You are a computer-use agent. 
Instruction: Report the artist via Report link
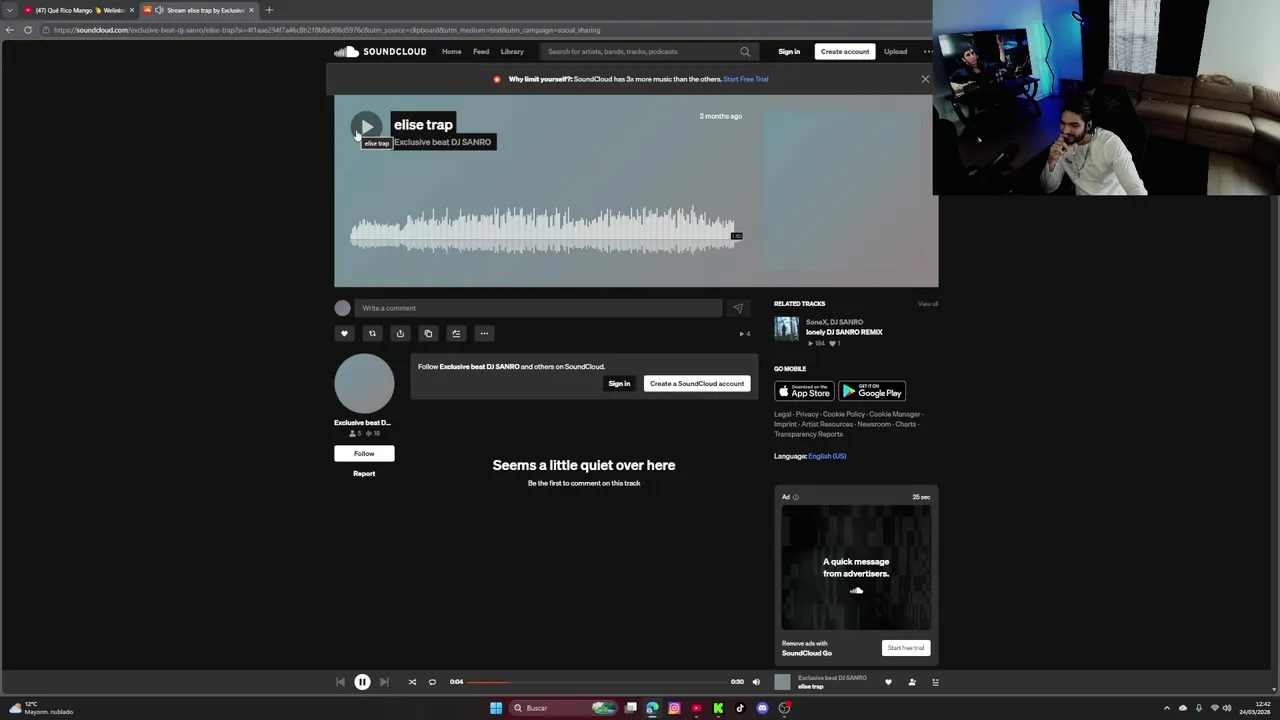pyautogui.click(x=364, y=474)
